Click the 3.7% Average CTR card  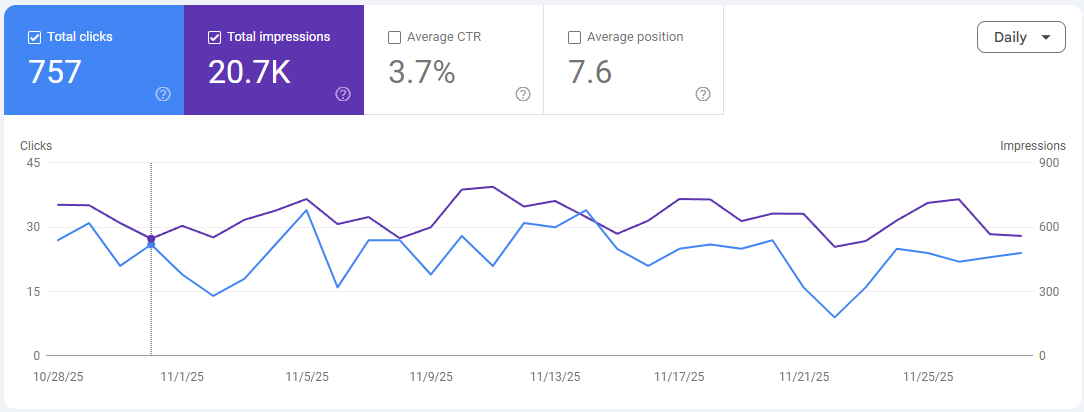click(454, 60)
